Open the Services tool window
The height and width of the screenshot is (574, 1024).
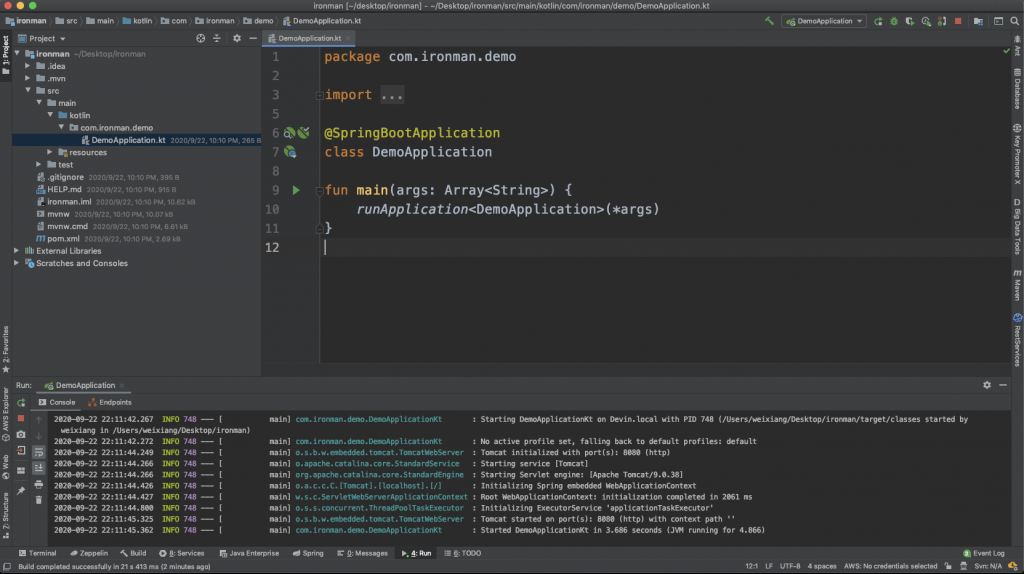tap(182, 553)
